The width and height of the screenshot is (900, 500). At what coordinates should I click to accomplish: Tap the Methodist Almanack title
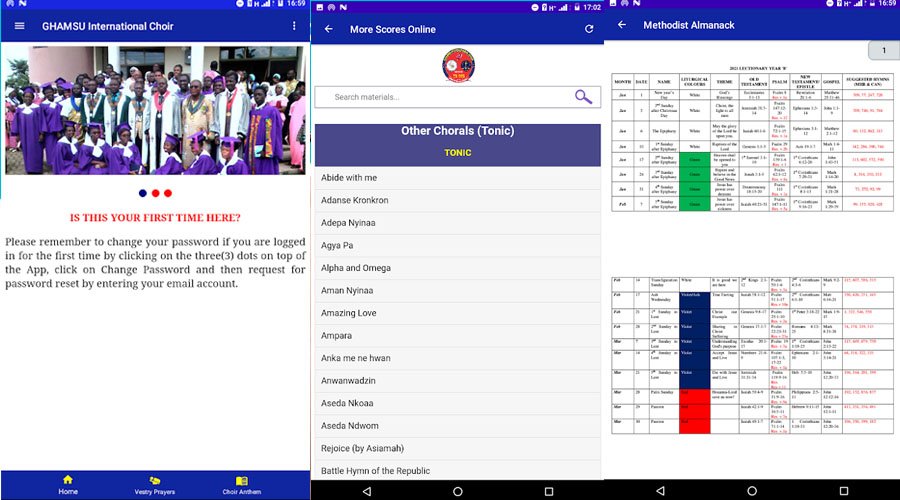[689, 25]
